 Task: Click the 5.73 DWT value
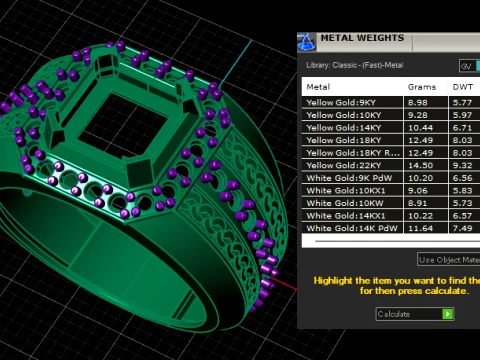[462, 203]
